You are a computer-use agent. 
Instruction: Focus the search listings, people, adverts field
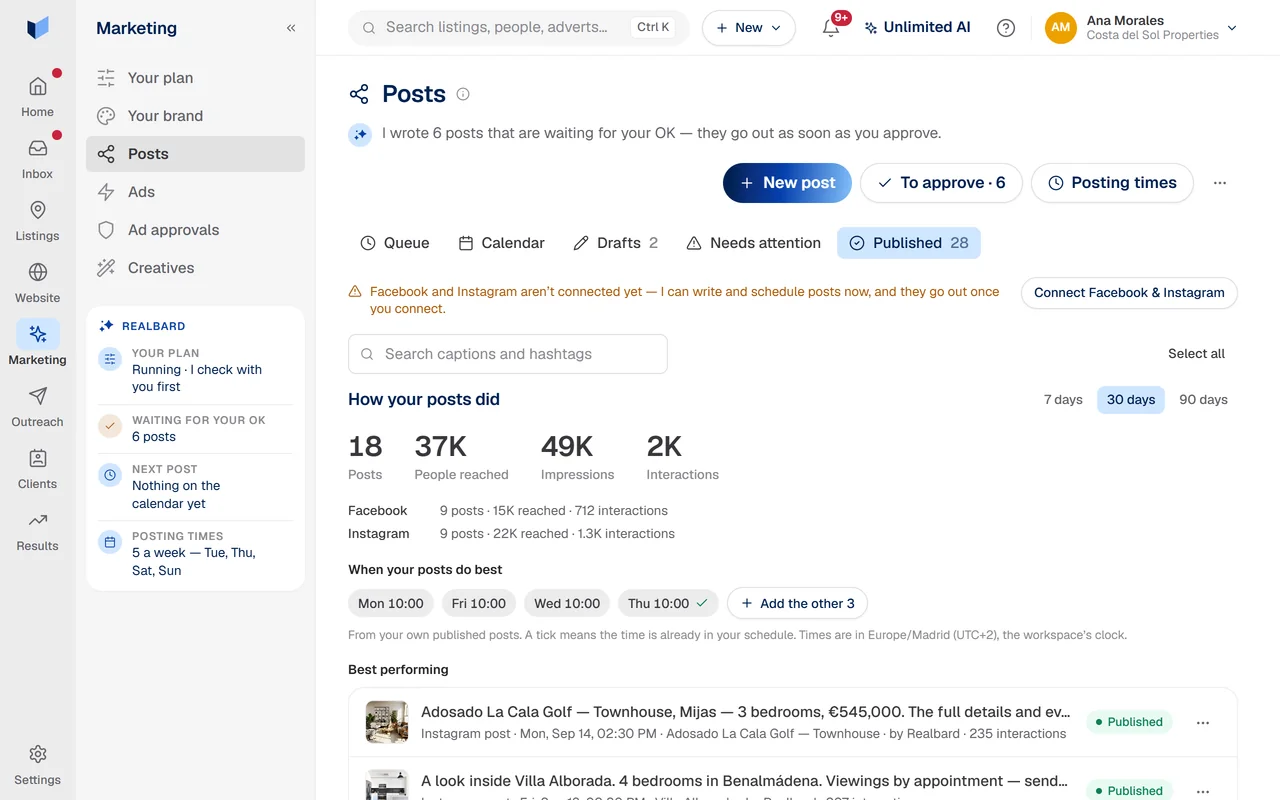coord(519,28)
